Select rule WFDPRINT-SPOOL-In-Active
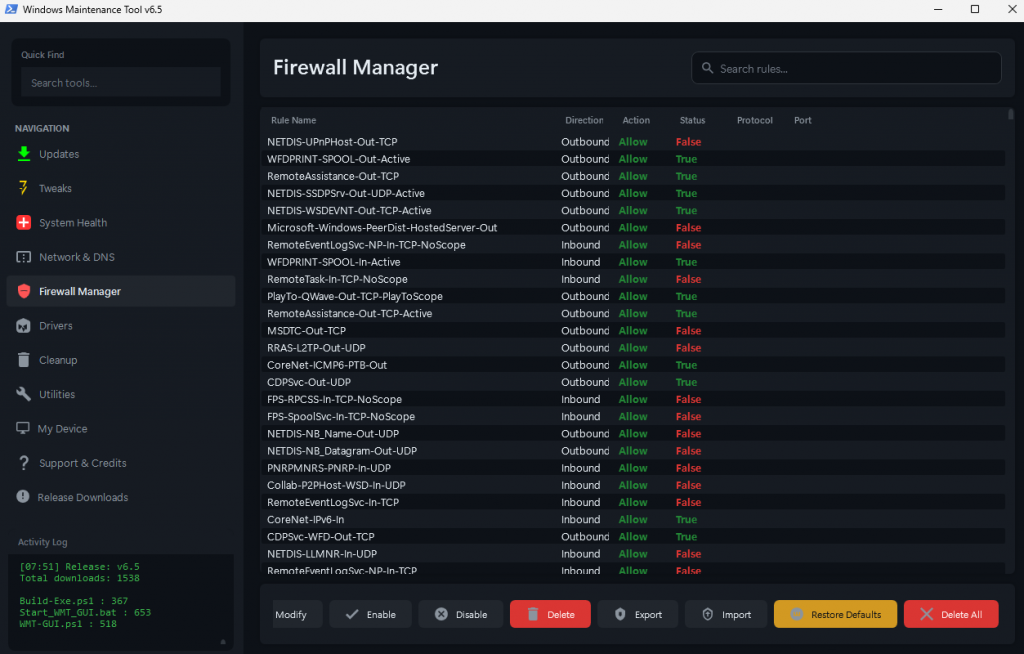Image resolution: width=1024 pixels, height=654 pixels. (x=633, y=262)
